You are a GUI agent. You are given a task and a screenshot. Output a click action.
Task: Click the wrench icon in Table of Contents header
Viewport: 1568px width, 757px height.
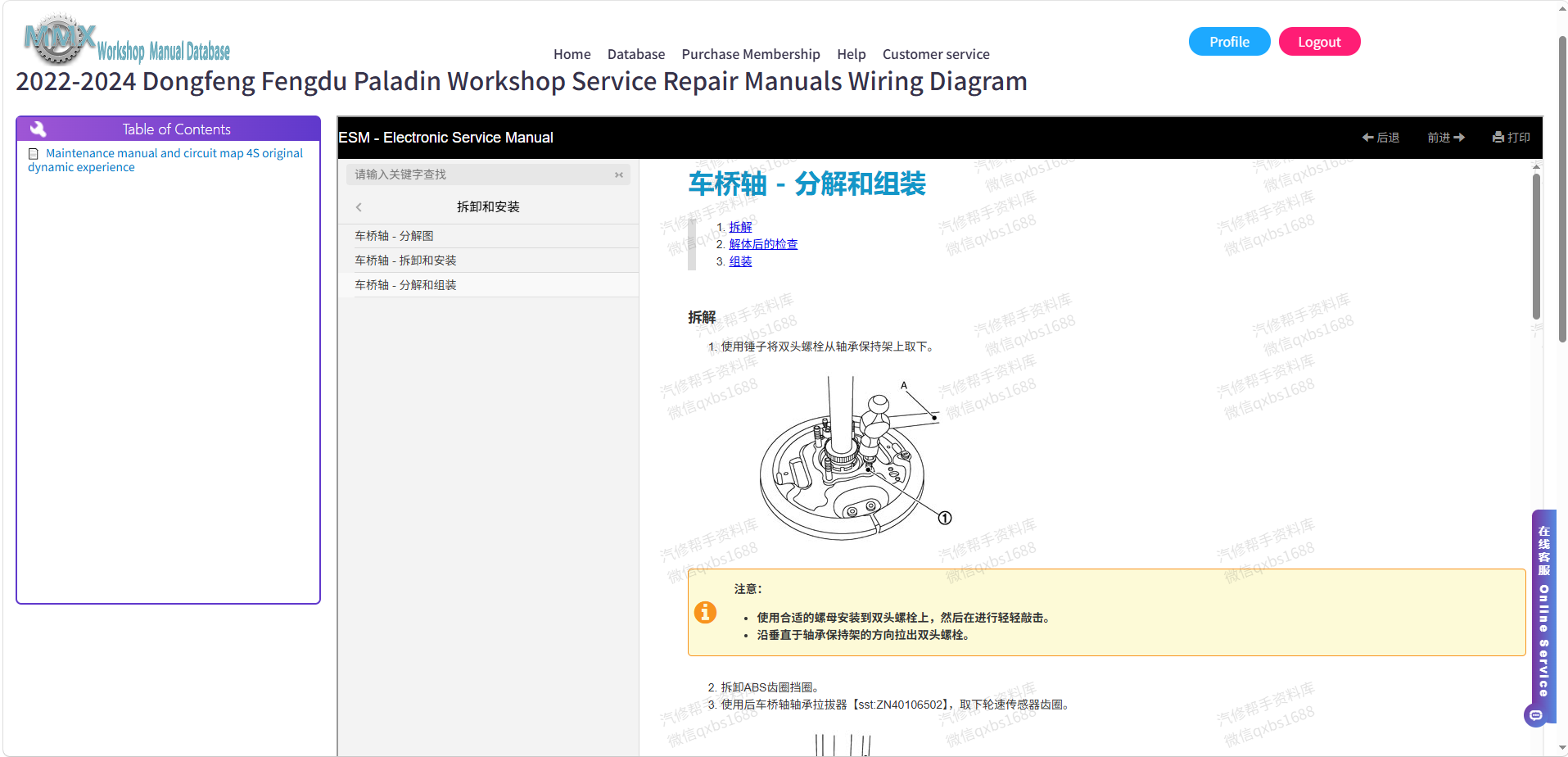[x=38, y=129]
